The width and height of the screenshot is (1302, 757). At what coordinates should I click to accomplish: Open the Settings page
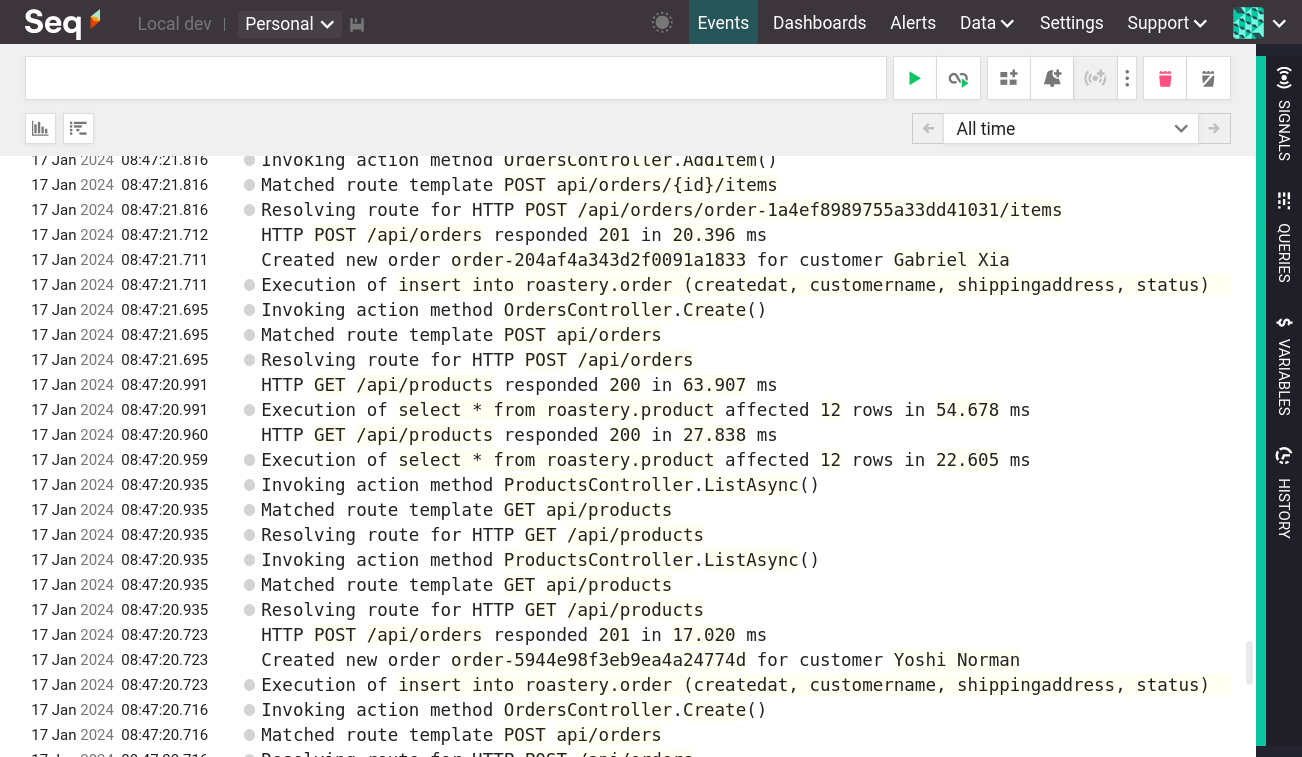click(1071, 23)
